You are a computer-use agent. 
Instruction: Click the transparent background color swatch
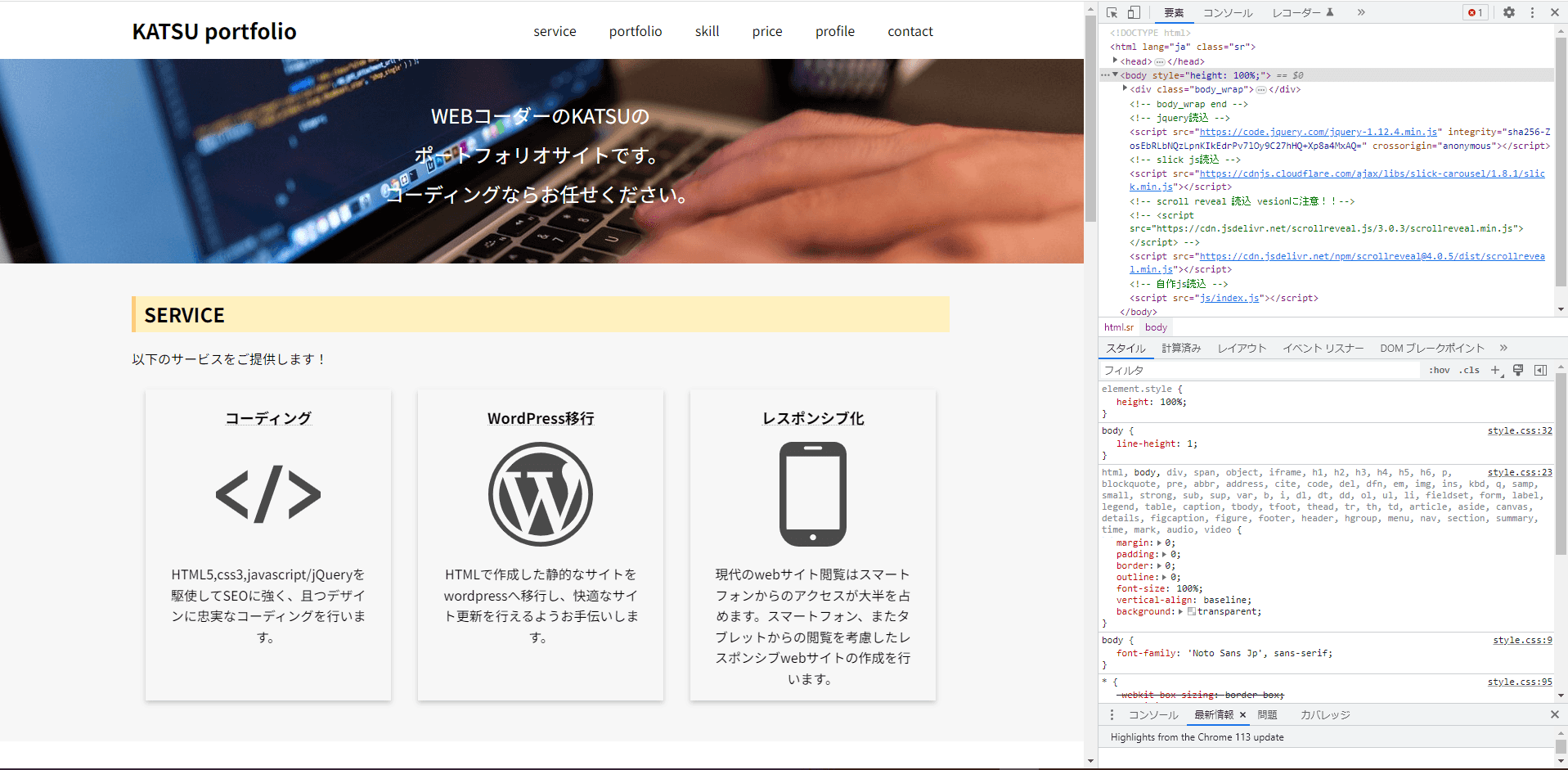coord(1192,611)
